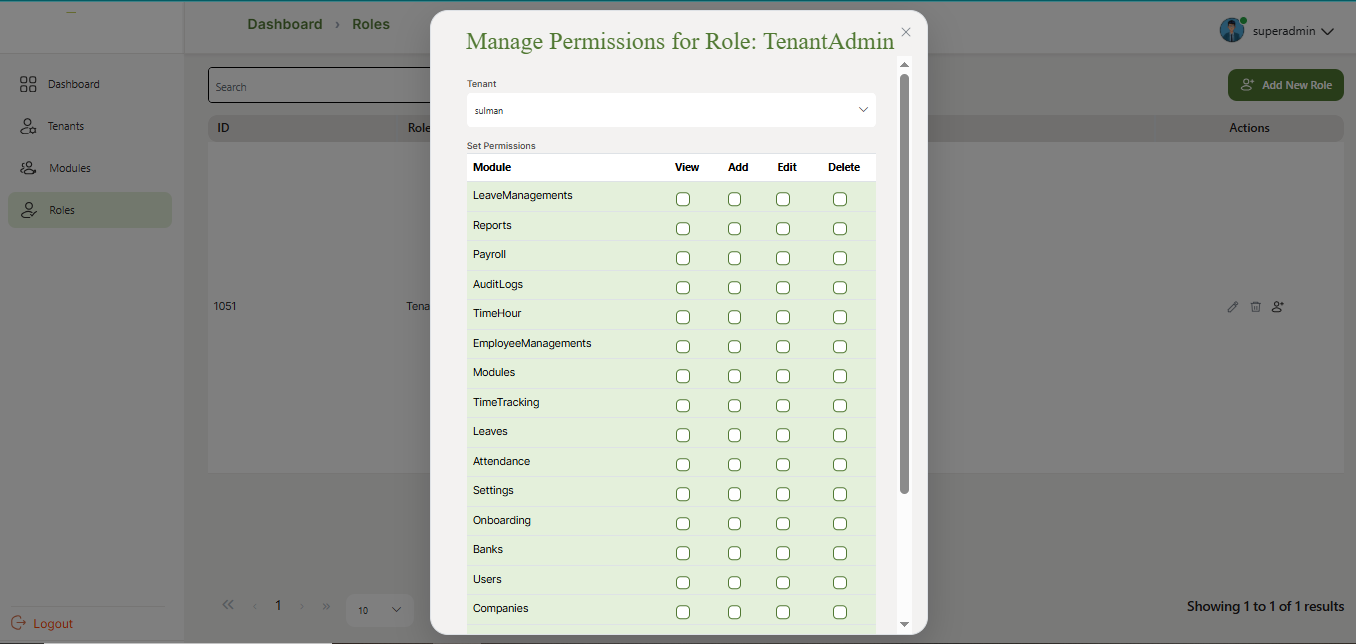
Task: Expand the superadmin account menu chevron
Action: 1328,32
